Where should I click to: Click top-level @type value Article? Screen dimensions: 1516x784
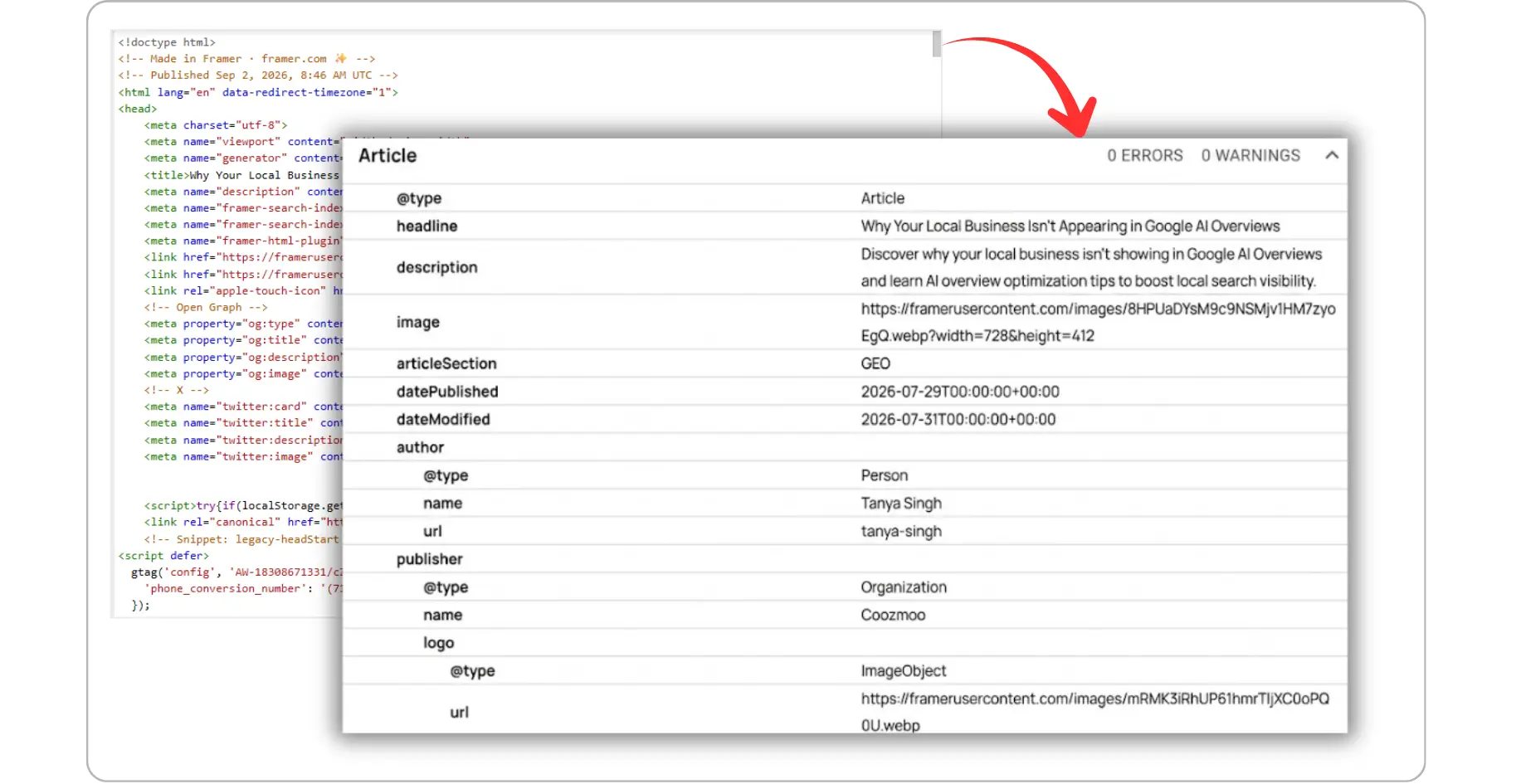pos(883,198)
